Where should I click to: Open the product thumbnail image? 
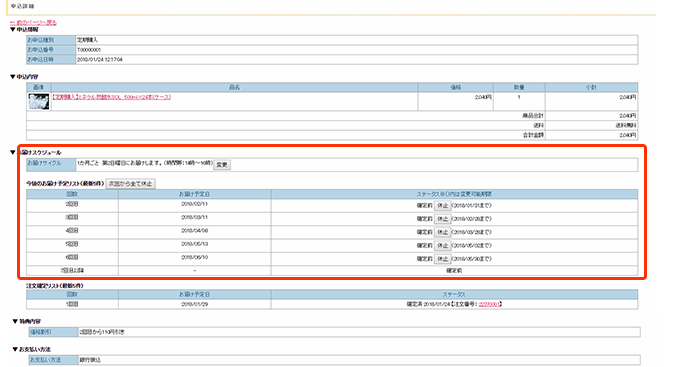(39, 101)
